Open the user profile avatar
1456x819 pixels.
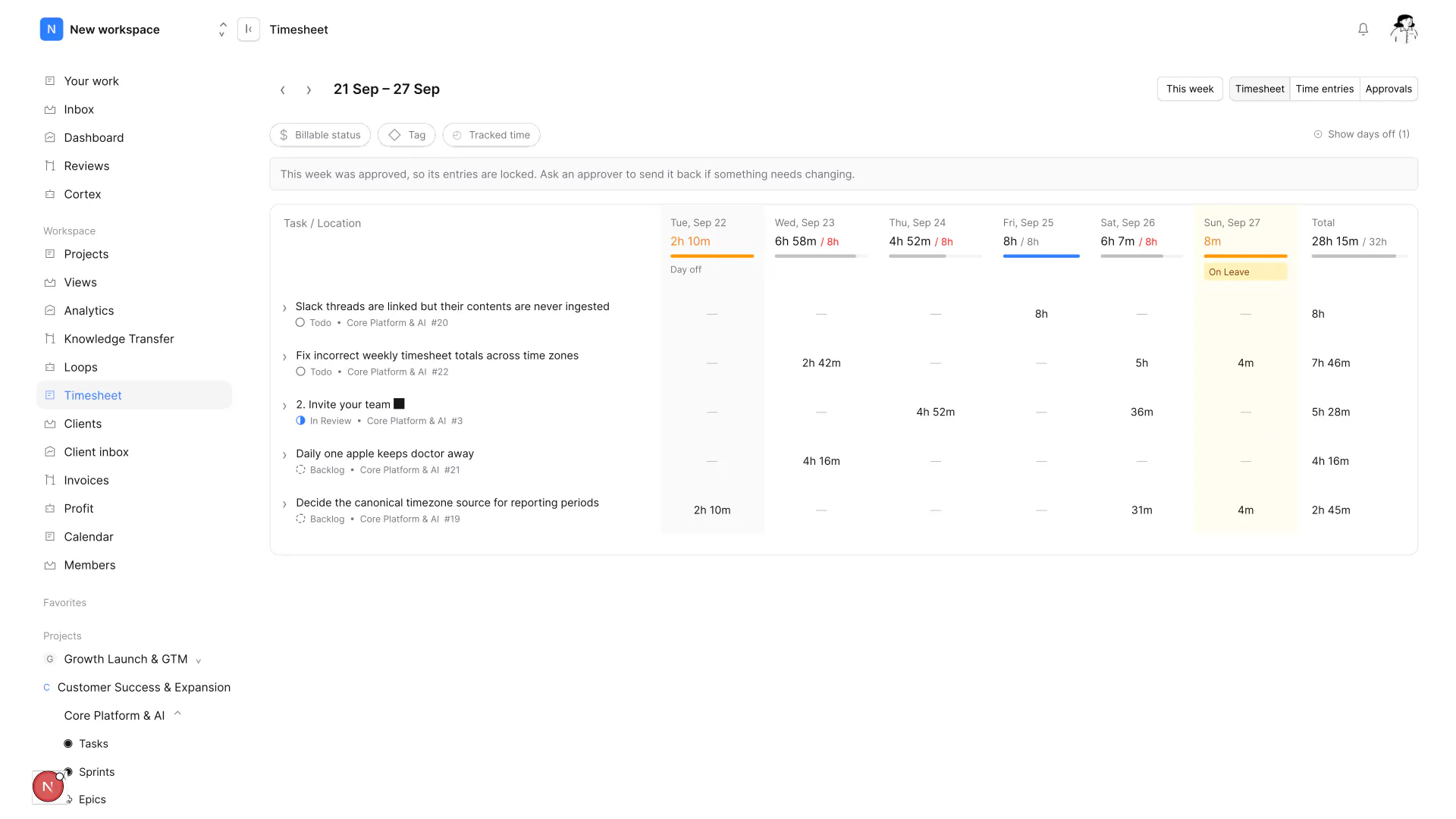click(1404, 29)
